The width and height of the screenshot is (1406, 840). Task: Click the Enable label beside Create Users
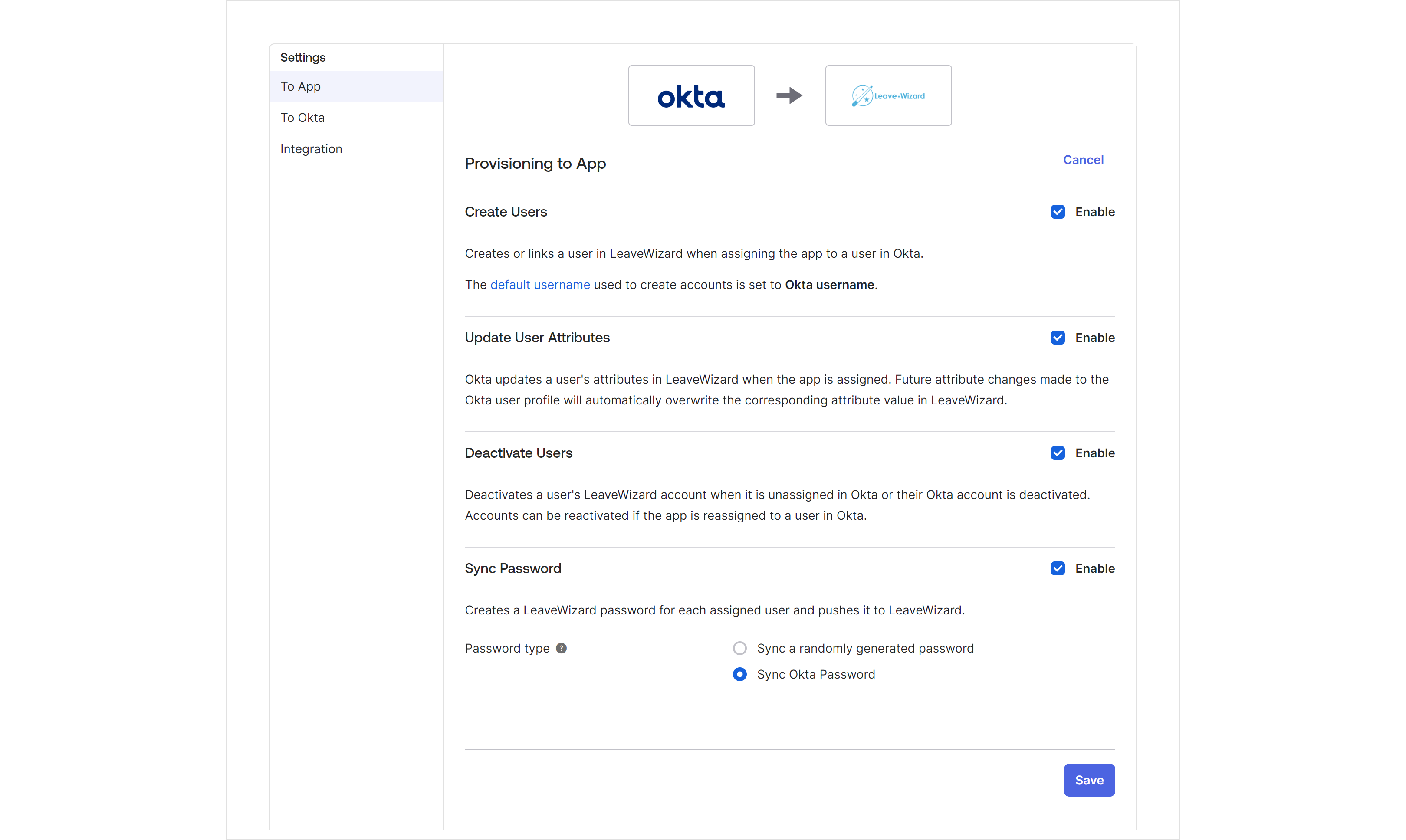tap(1095, 212)
